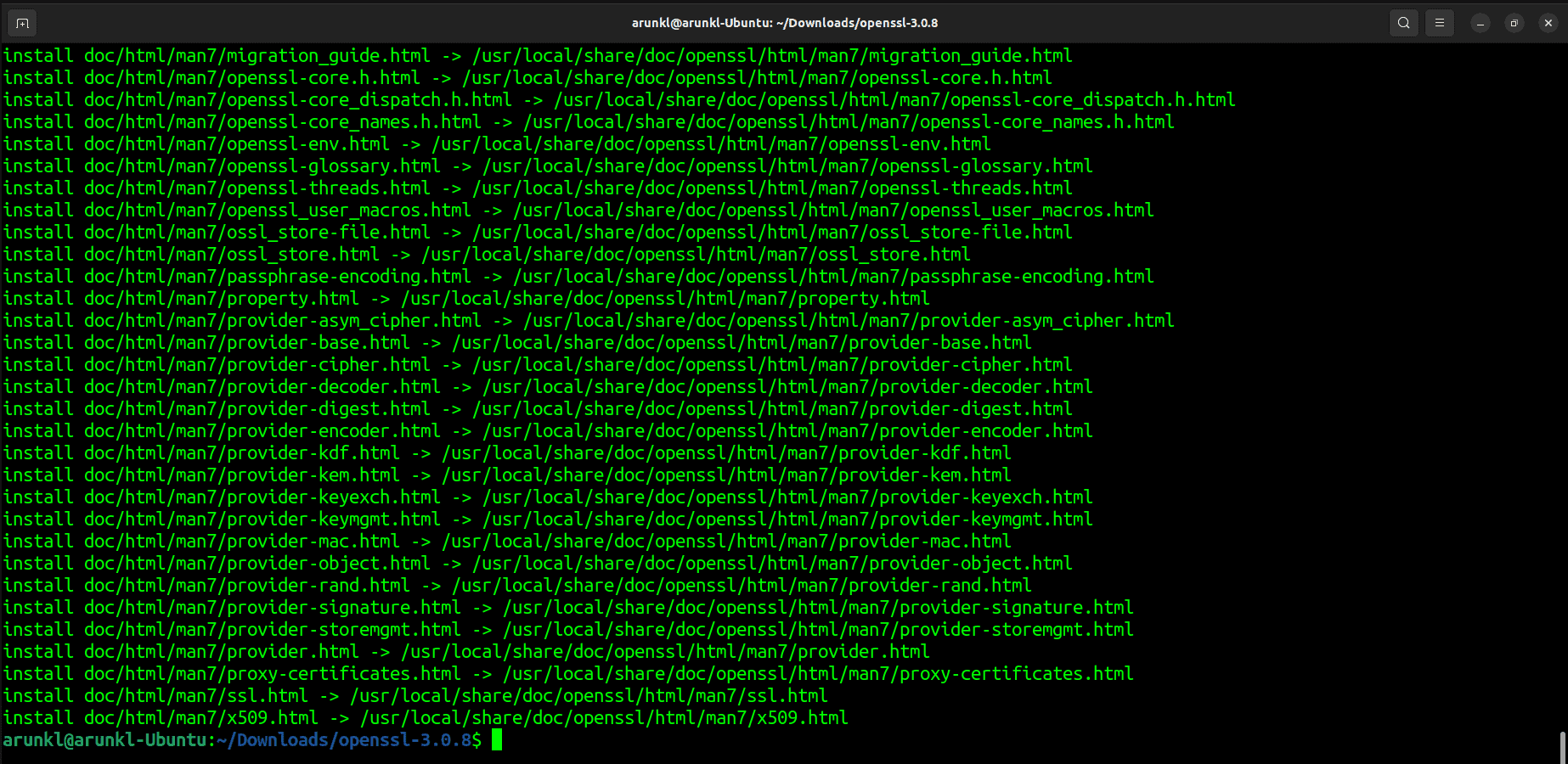The width and height of the screenshot is (1568, 764).
Task: Click the openssl-threads.html install line
Action: (x=538, y=188)
